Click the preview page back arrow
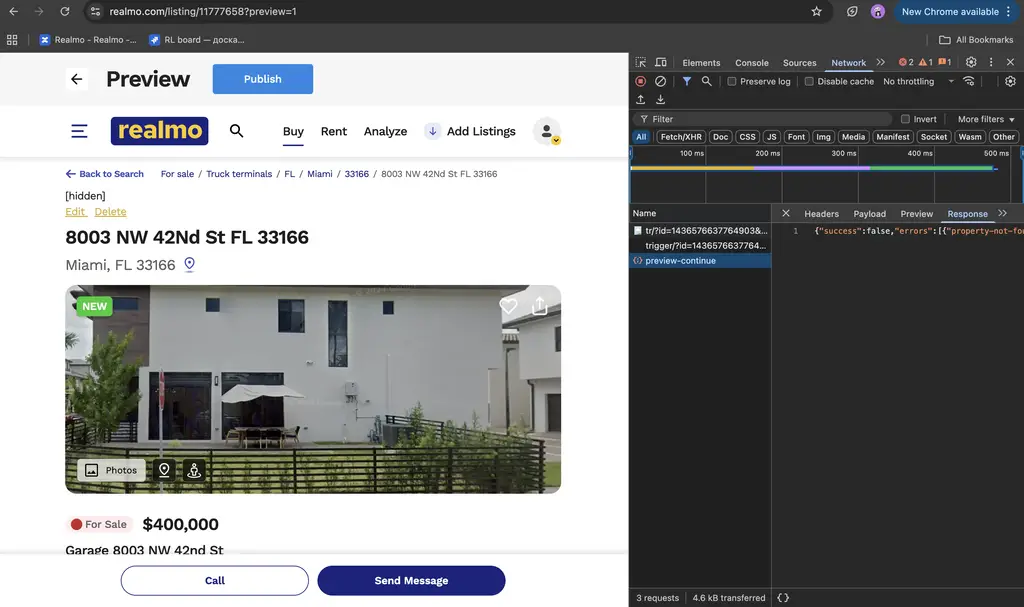 [77, 79]
